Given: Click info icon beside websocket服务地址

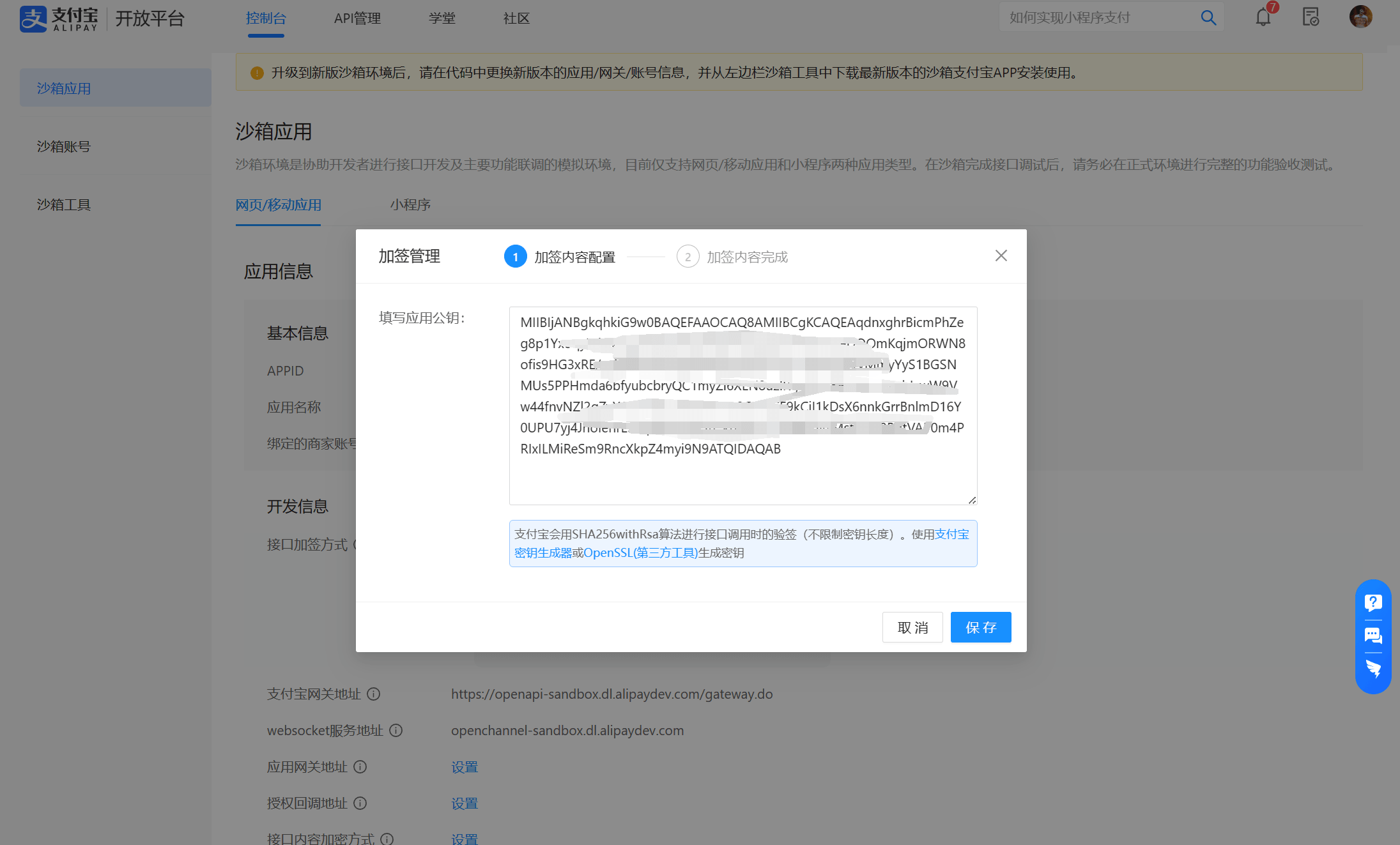Looking at the screenshot, I should tap(396, 731).
